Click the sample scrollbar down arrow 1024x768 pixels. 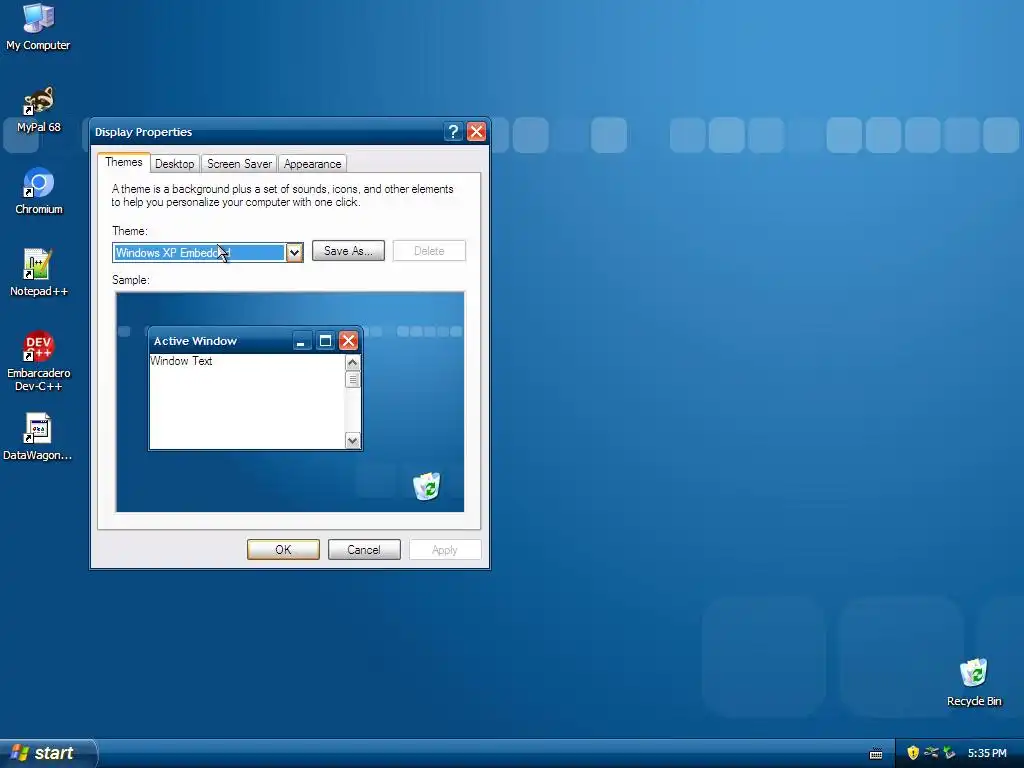click(x=353, y=441)
